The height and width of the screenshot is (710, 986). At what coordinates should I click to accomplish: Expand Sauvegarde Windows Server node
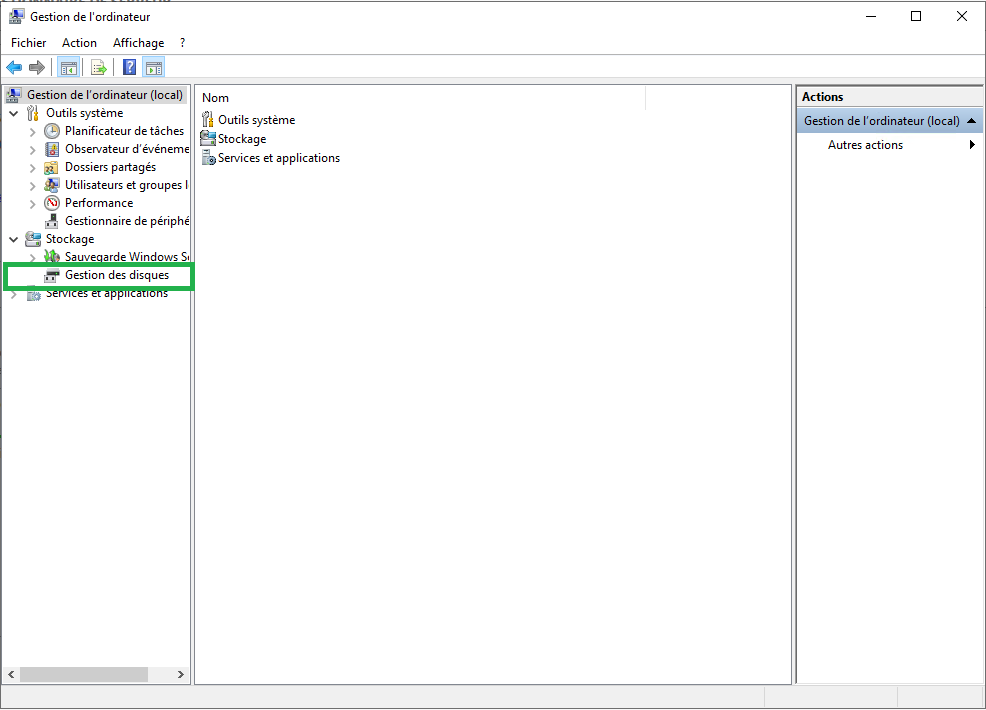[33, 257]
